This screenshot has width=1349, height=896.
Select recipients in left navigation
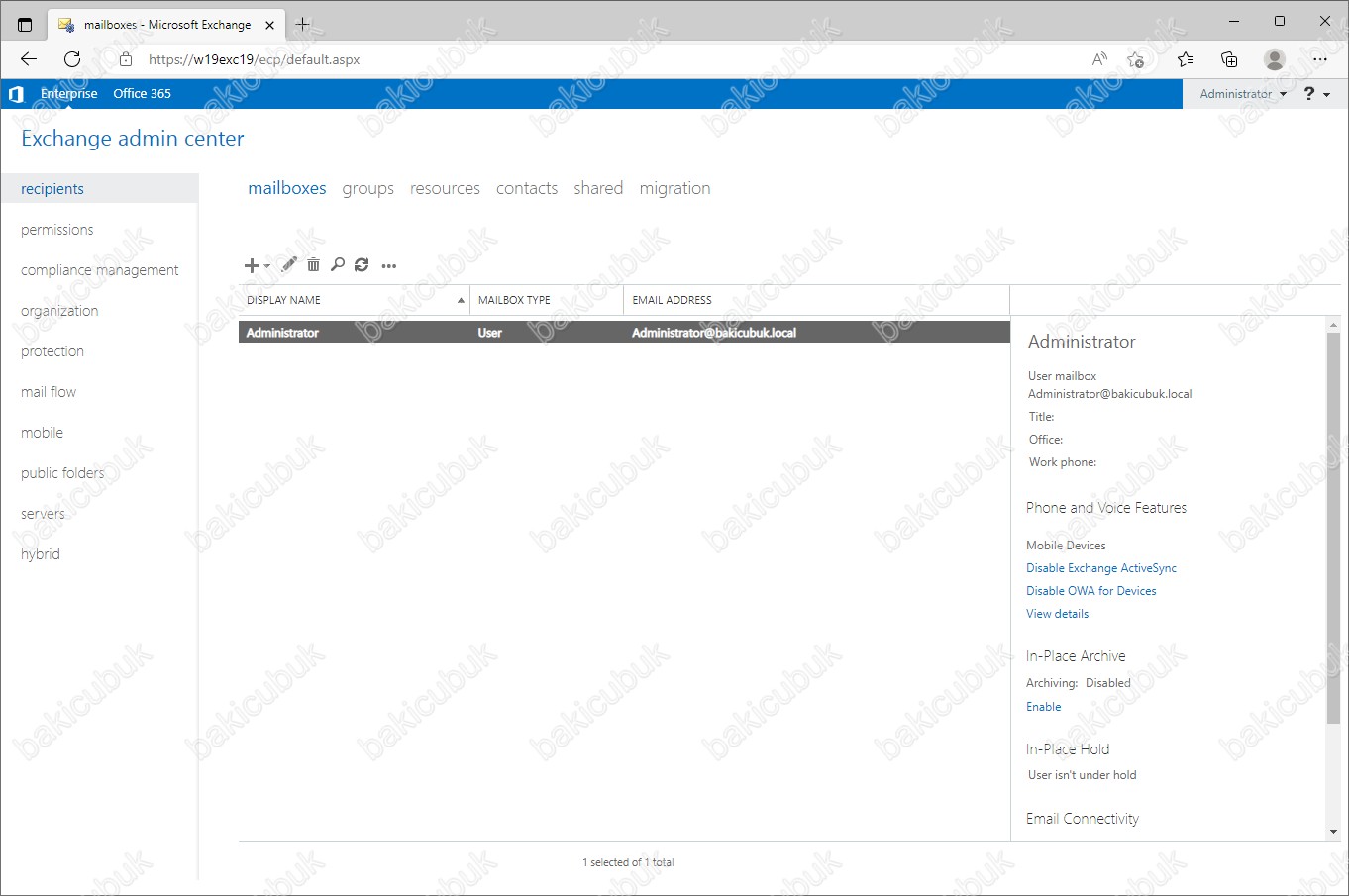(x=99, y=189)
